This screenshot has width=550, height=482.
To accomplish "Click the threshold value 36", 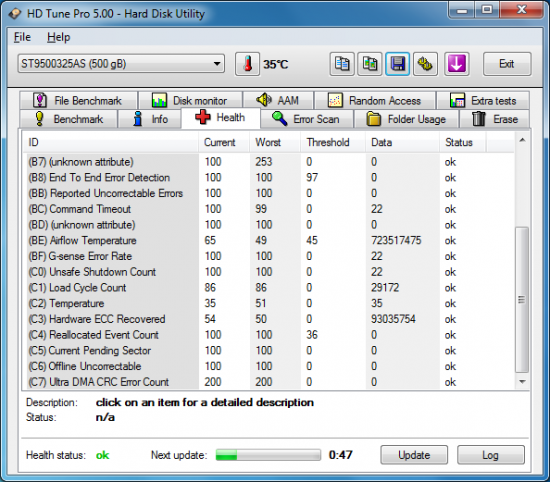I will 312,335.
